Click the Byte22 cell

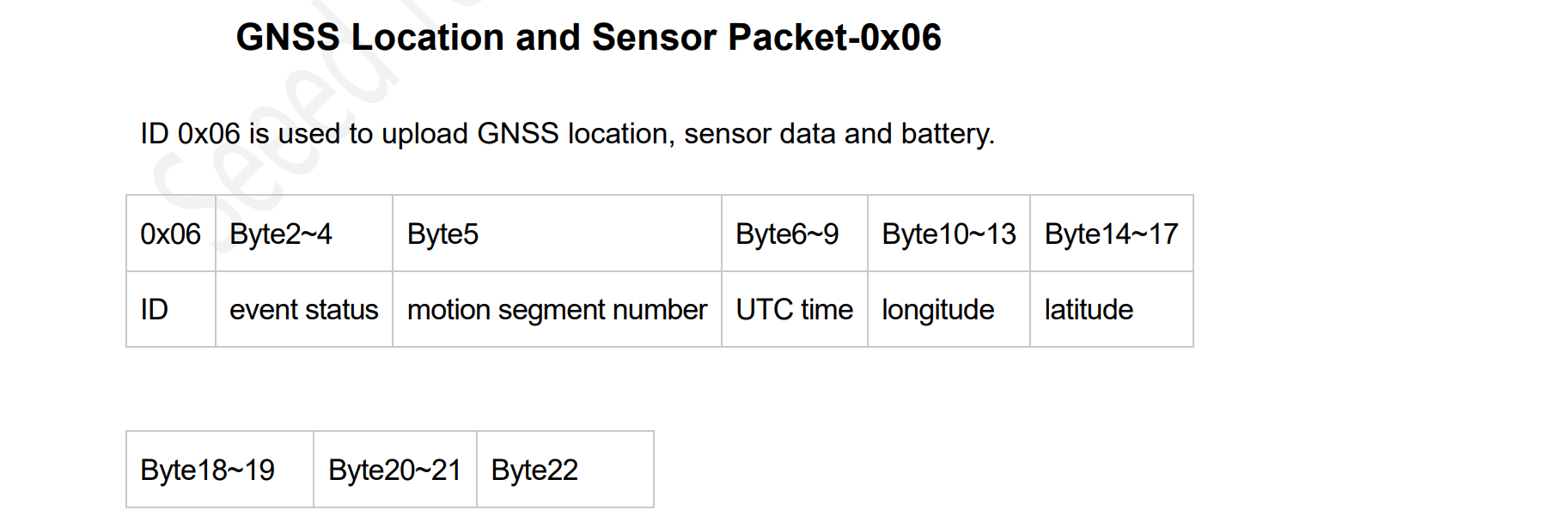(565, 470)
